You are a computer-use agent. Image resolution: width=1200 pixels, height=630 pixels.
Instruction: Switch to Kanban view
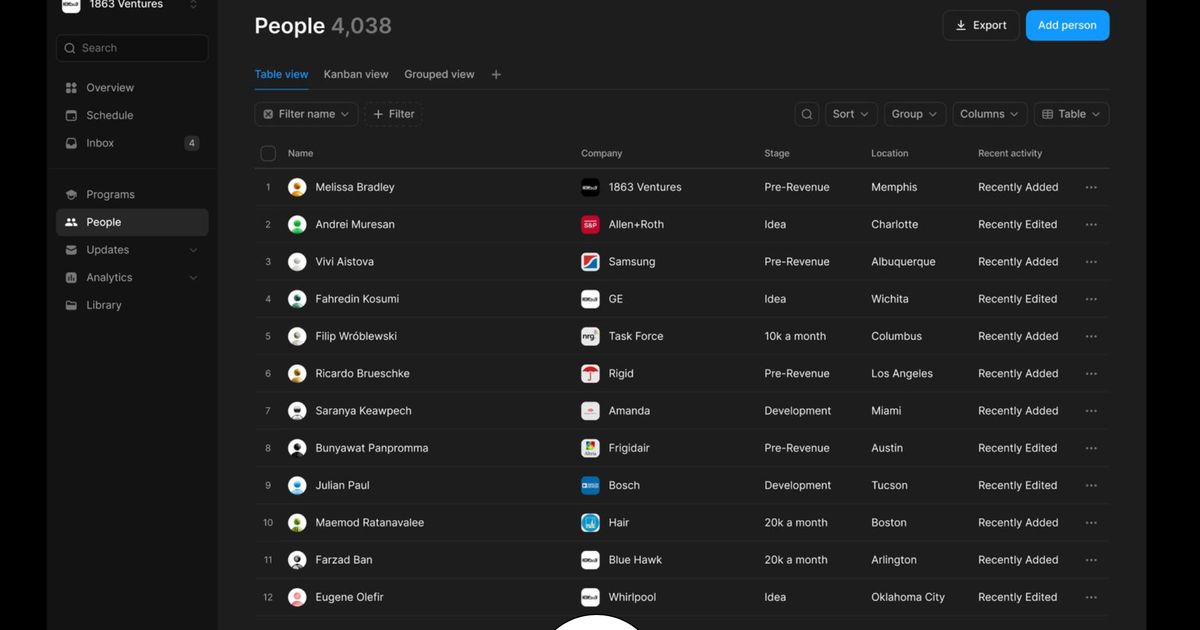click(356, 73)
